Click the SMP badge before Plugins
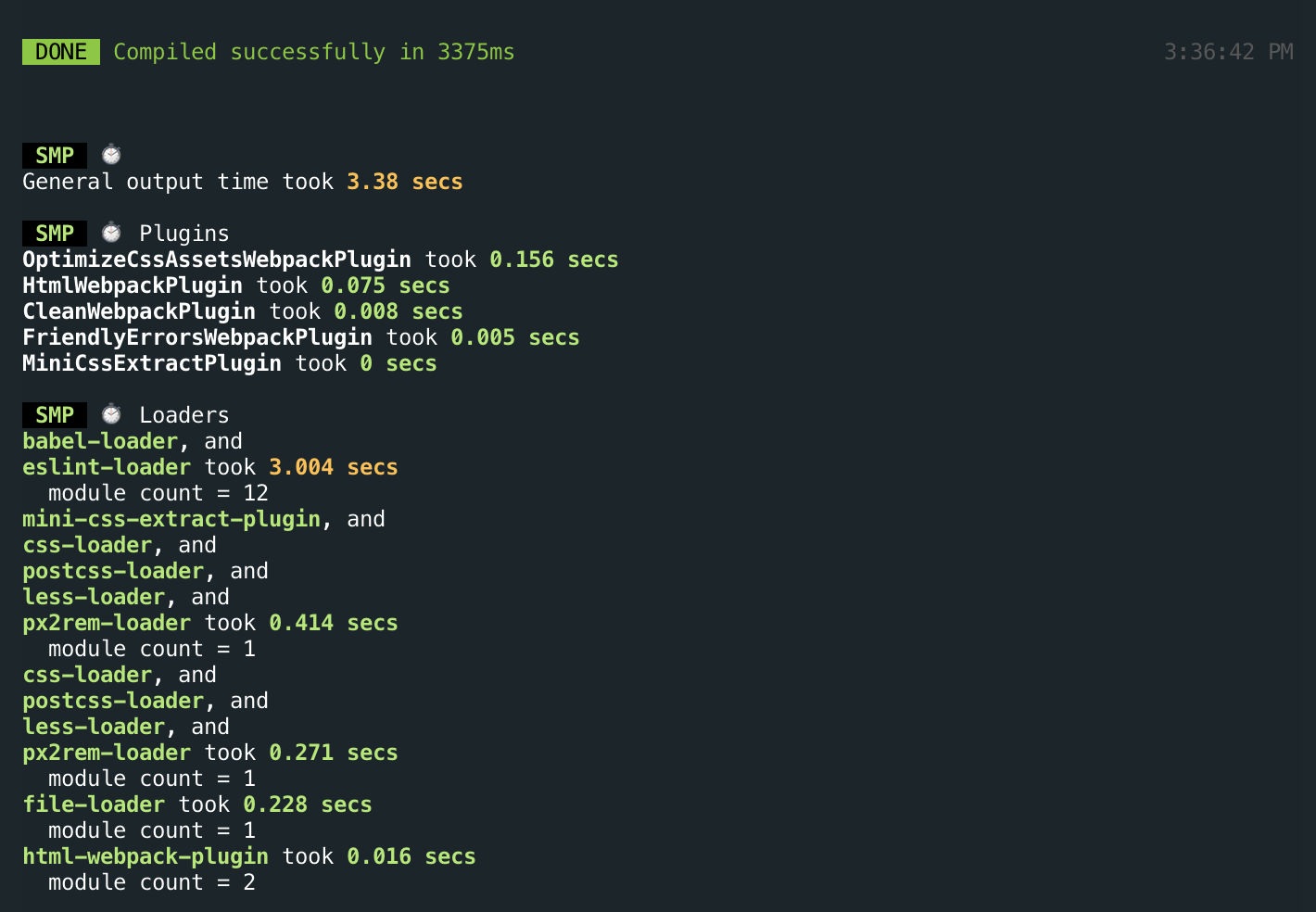Viewport: 1316px width, 912px height. 55,233
